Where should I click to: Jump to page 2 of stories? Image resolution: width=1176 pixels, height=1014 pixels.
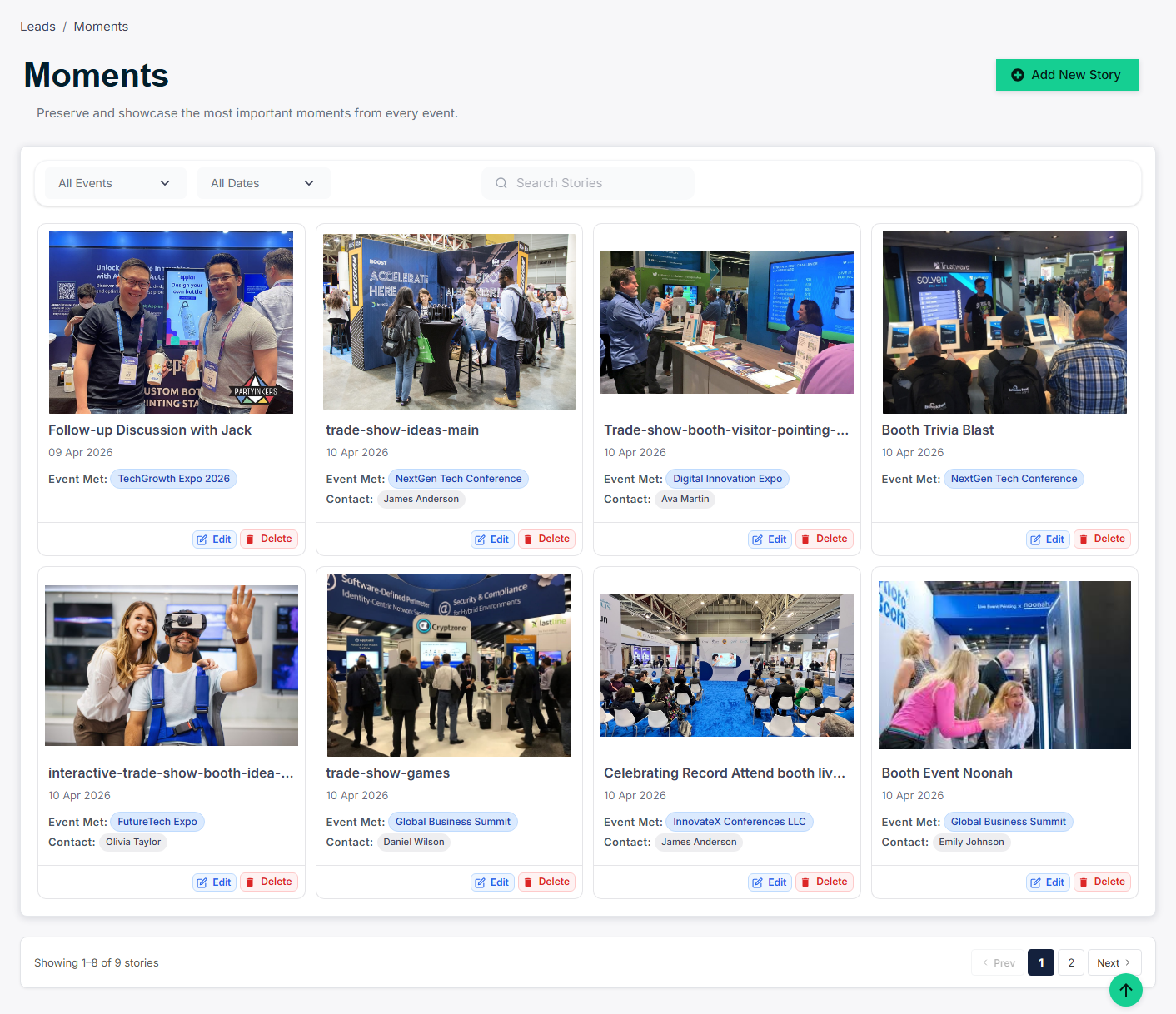pyautogui.click(x=1071, y=962)
